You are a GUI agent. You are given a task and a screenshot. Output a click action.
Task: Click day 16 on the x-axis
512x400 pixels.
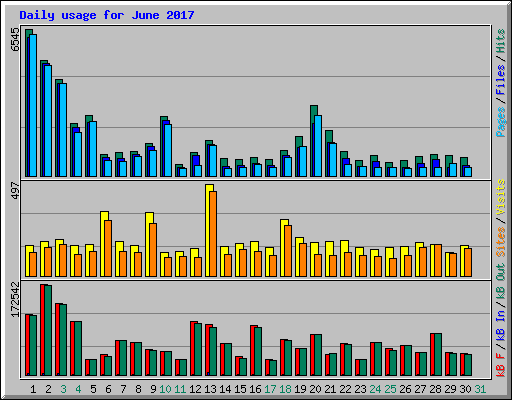[x=255, y=389]
